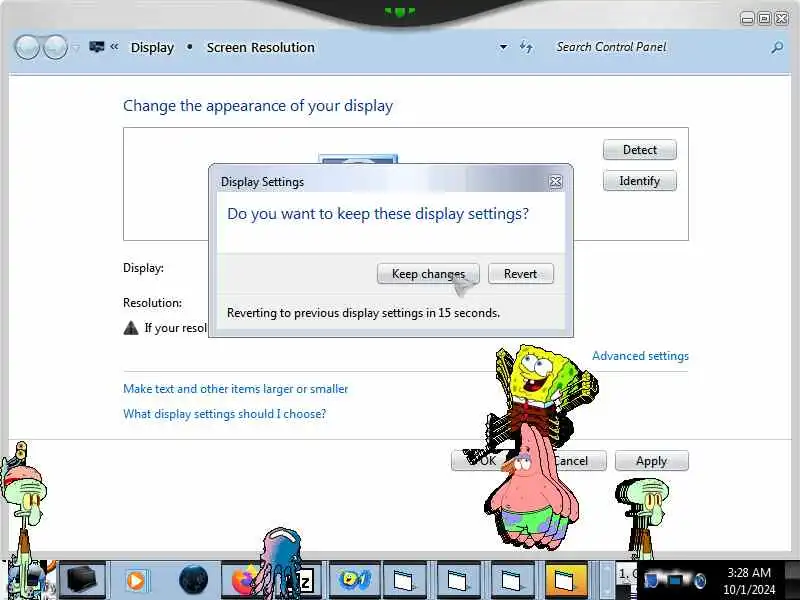Click the Detect button
The height and width of the screenshot is (600, 800).
point(640,150)
